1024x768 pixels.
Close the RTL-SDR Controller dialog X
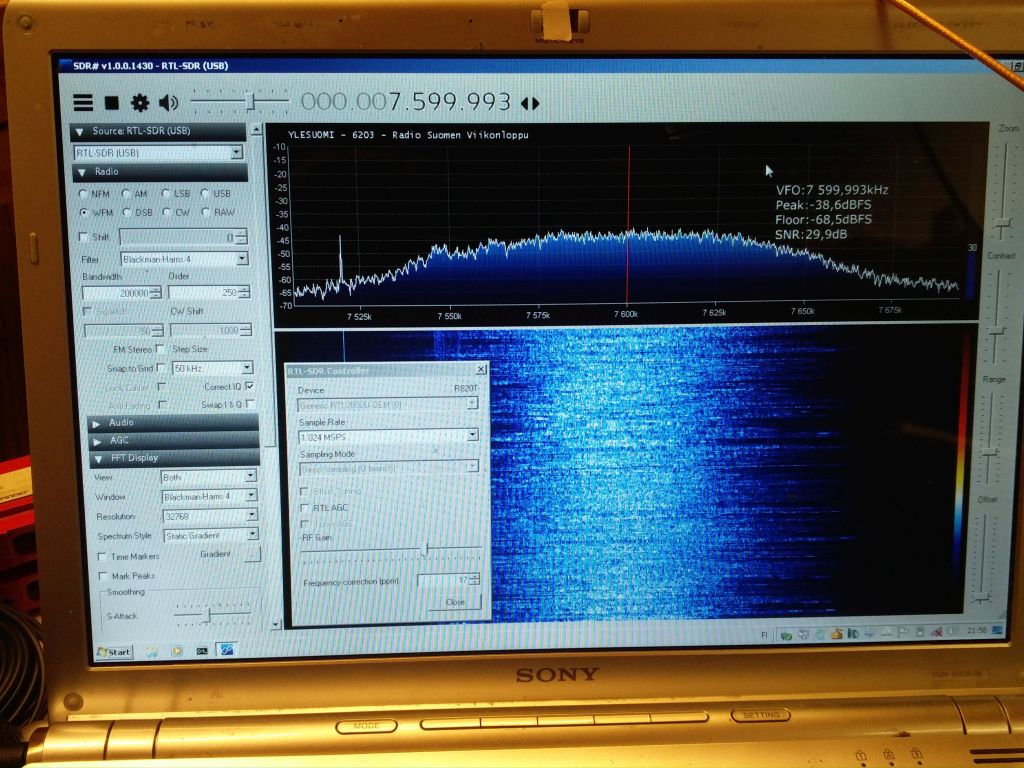(481, 370)
